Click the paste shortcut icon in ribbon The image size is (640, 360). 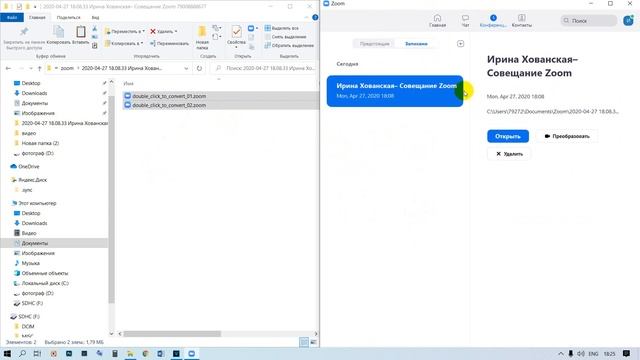point(95,45)
